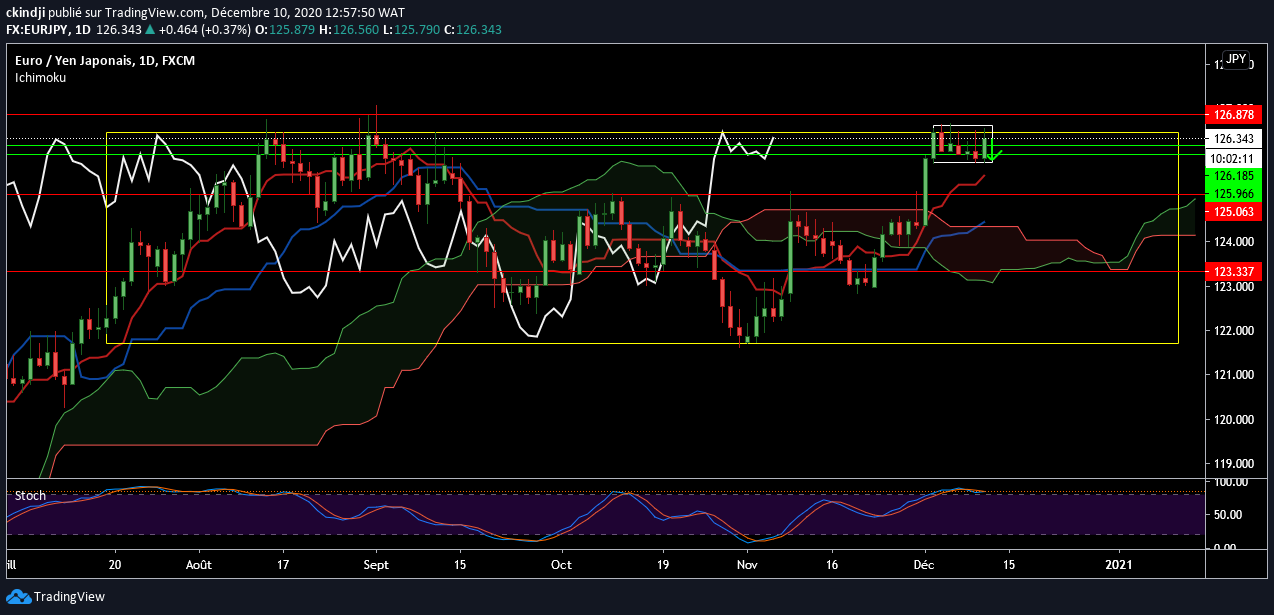Click the Stoch indicator label
This screenshot has width=1274, height=615.
tap(29, 495)
